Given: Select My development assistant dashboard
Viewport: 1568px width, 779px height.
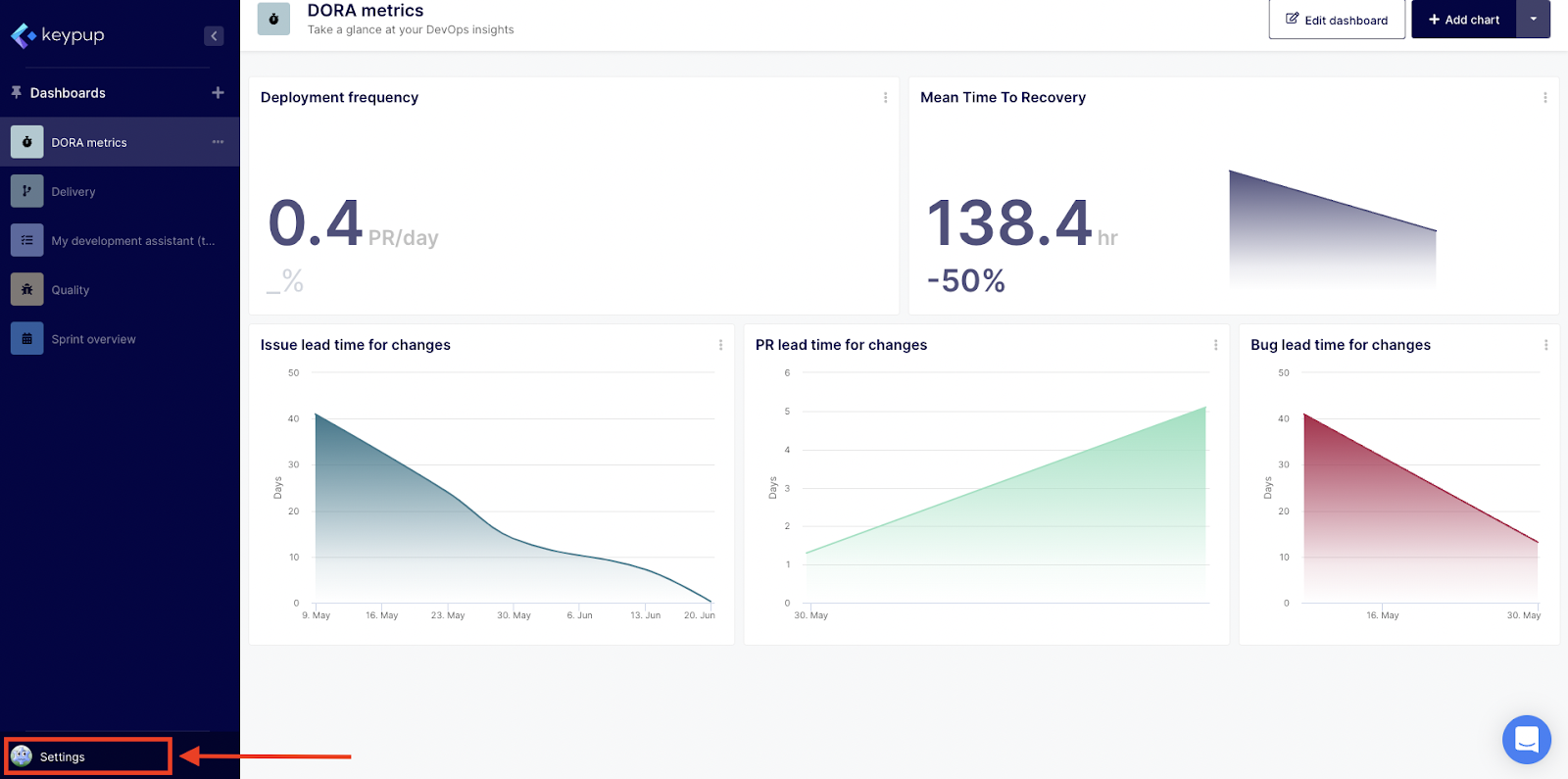Looking at the screenshot, I should pyautogui.click(x=132, y=241).
